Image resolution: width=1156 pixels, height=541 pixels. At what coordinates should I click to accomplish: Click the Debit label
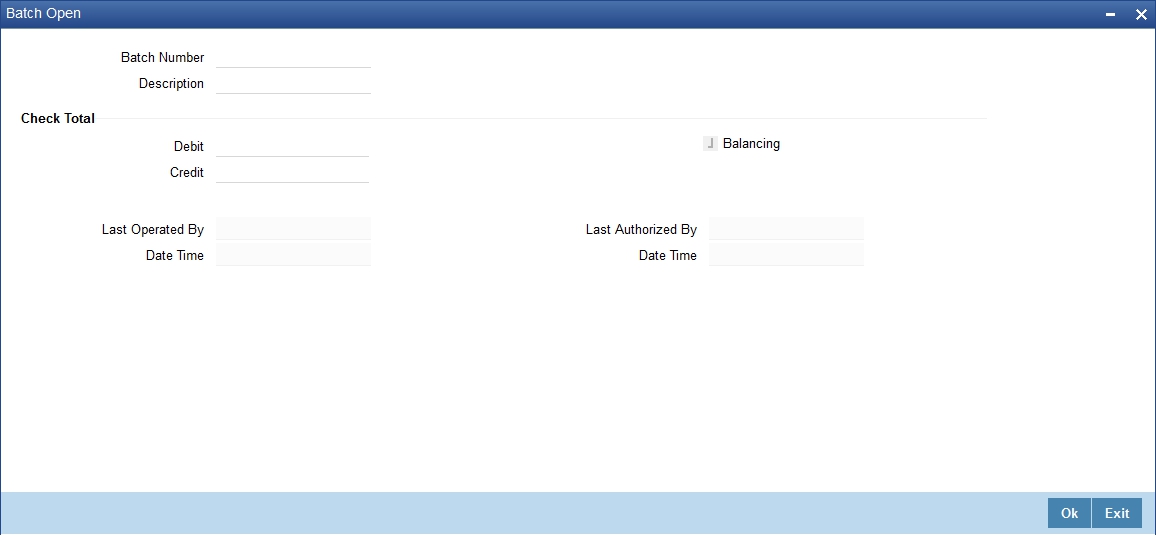[x=189, y=146]
